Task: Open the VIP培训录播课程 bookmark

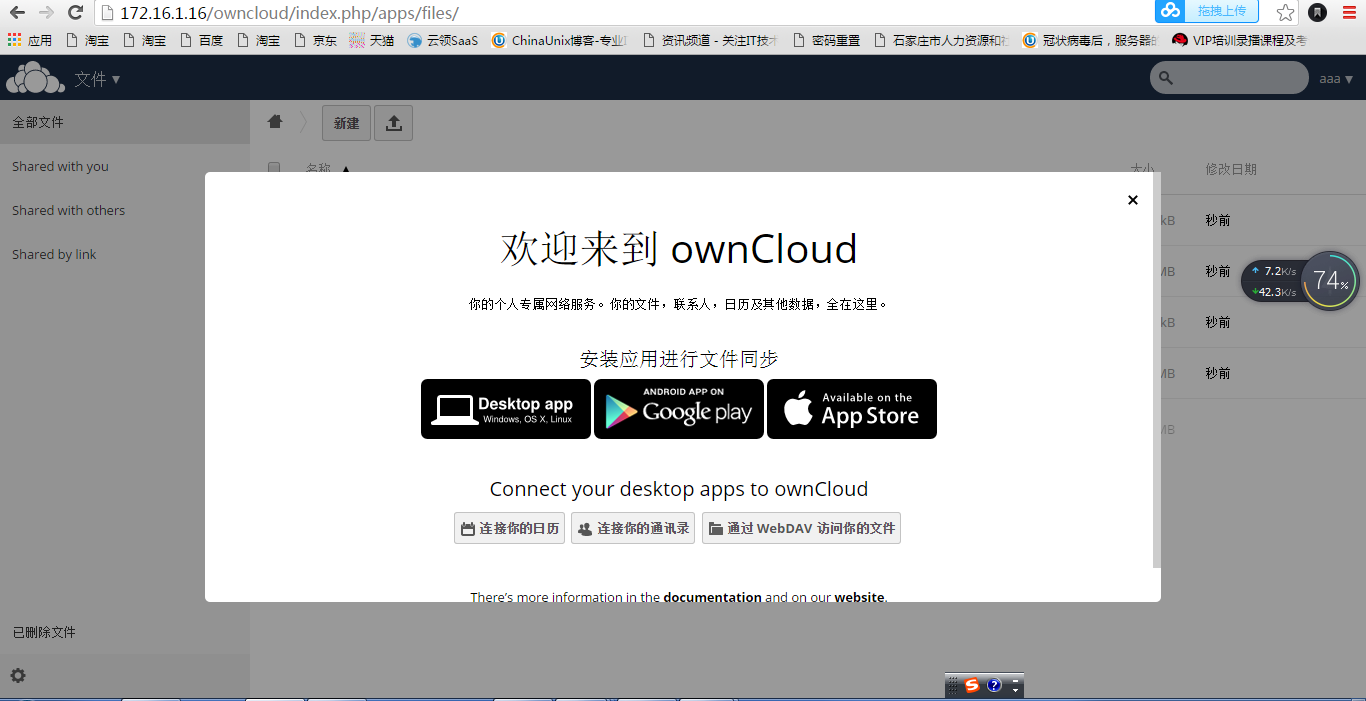Action: 1240,41
